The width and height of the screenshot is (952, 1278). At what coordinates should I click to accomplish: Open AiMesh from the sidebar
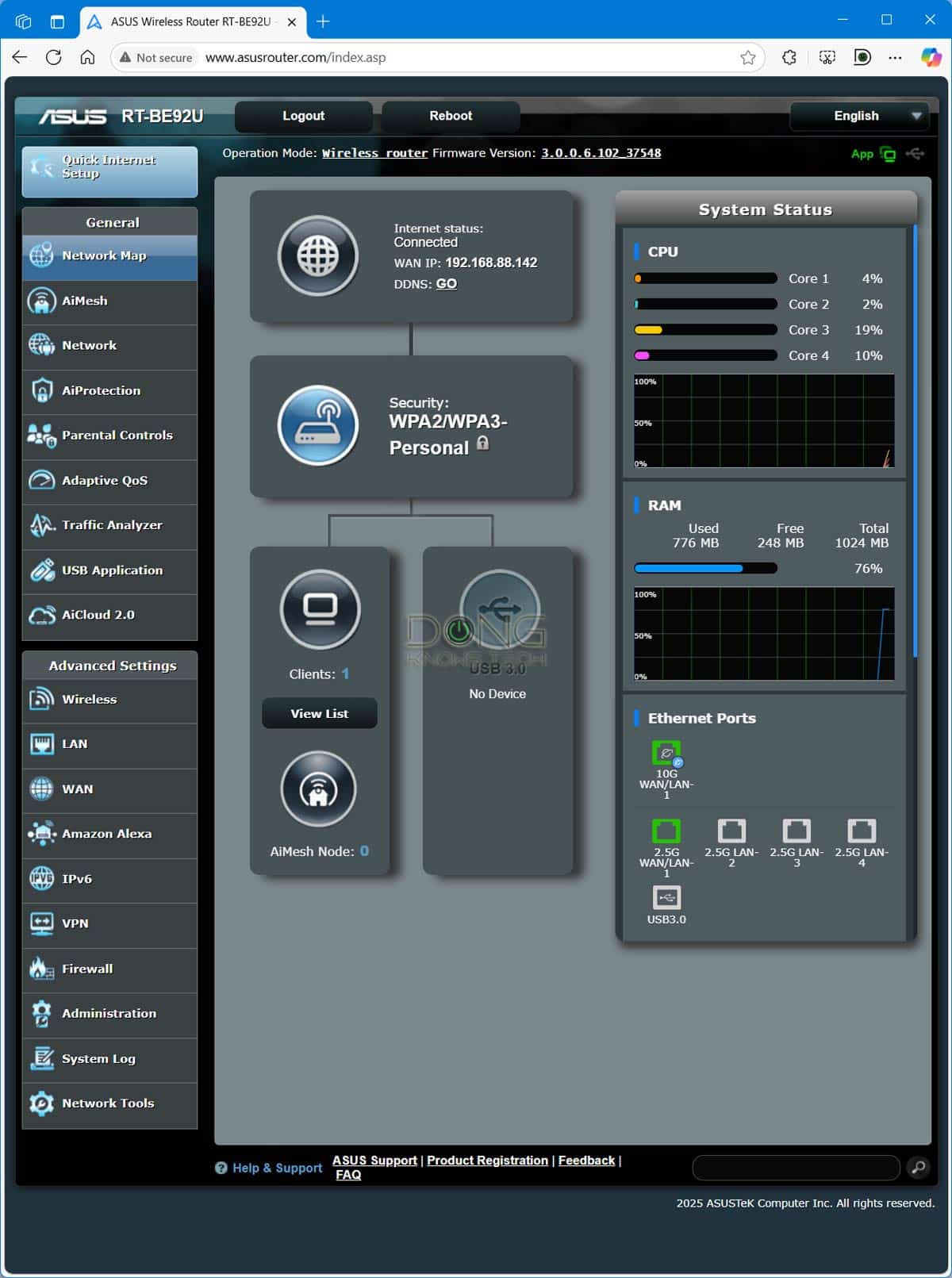109,301
